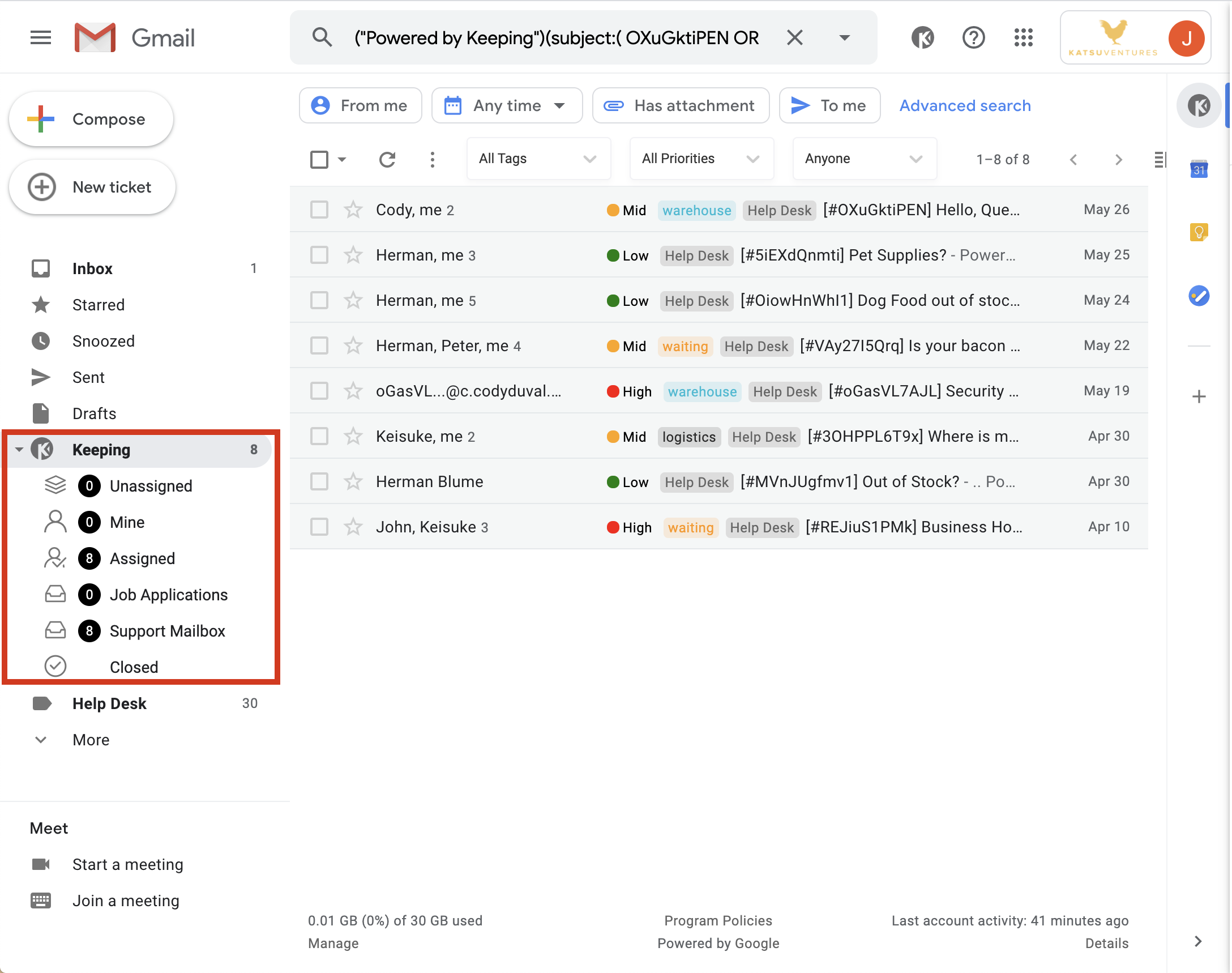Toggle split pane mode icon
Image resolution: width=1232 pixels, height=973 pixels.
pyautogui.click(x=1160, y=160)
